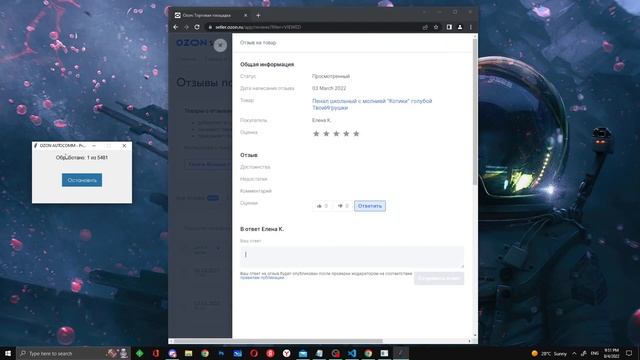Click the taskbar search box
This screenshot has height=360, width=640.
pyautogui.click(x=73, y=353)
